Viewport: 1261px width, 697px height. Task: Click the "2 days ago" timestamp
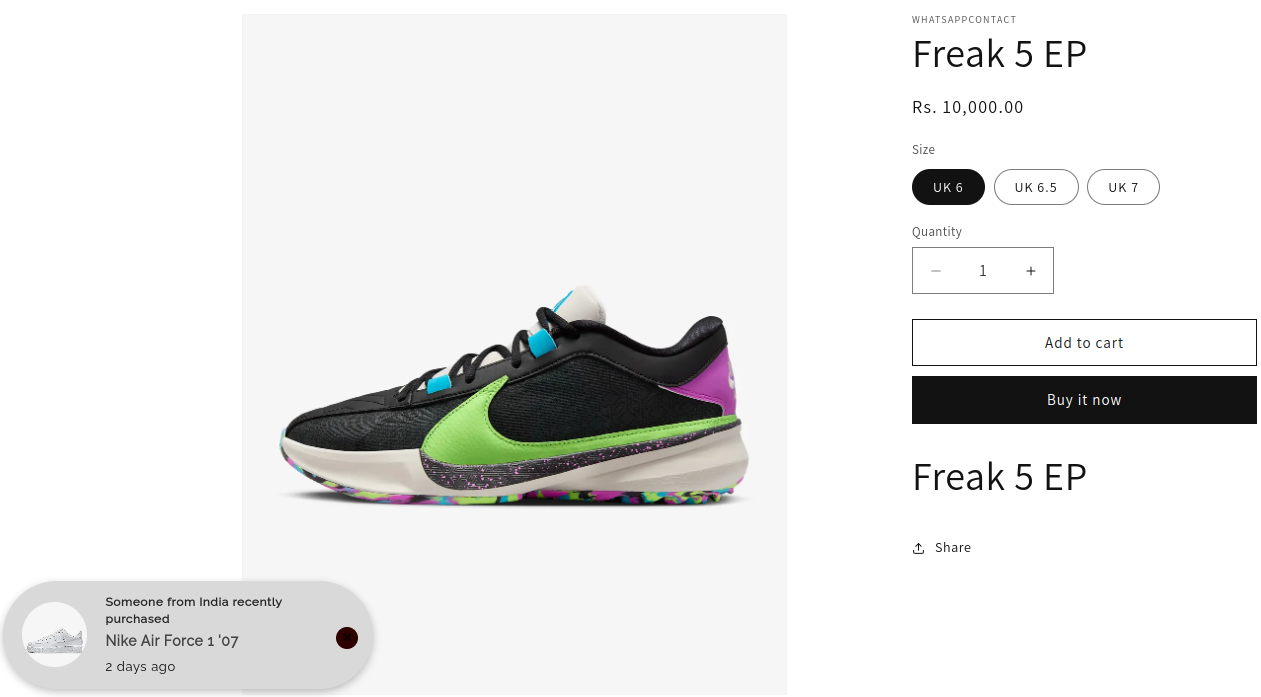coord(140,667)
